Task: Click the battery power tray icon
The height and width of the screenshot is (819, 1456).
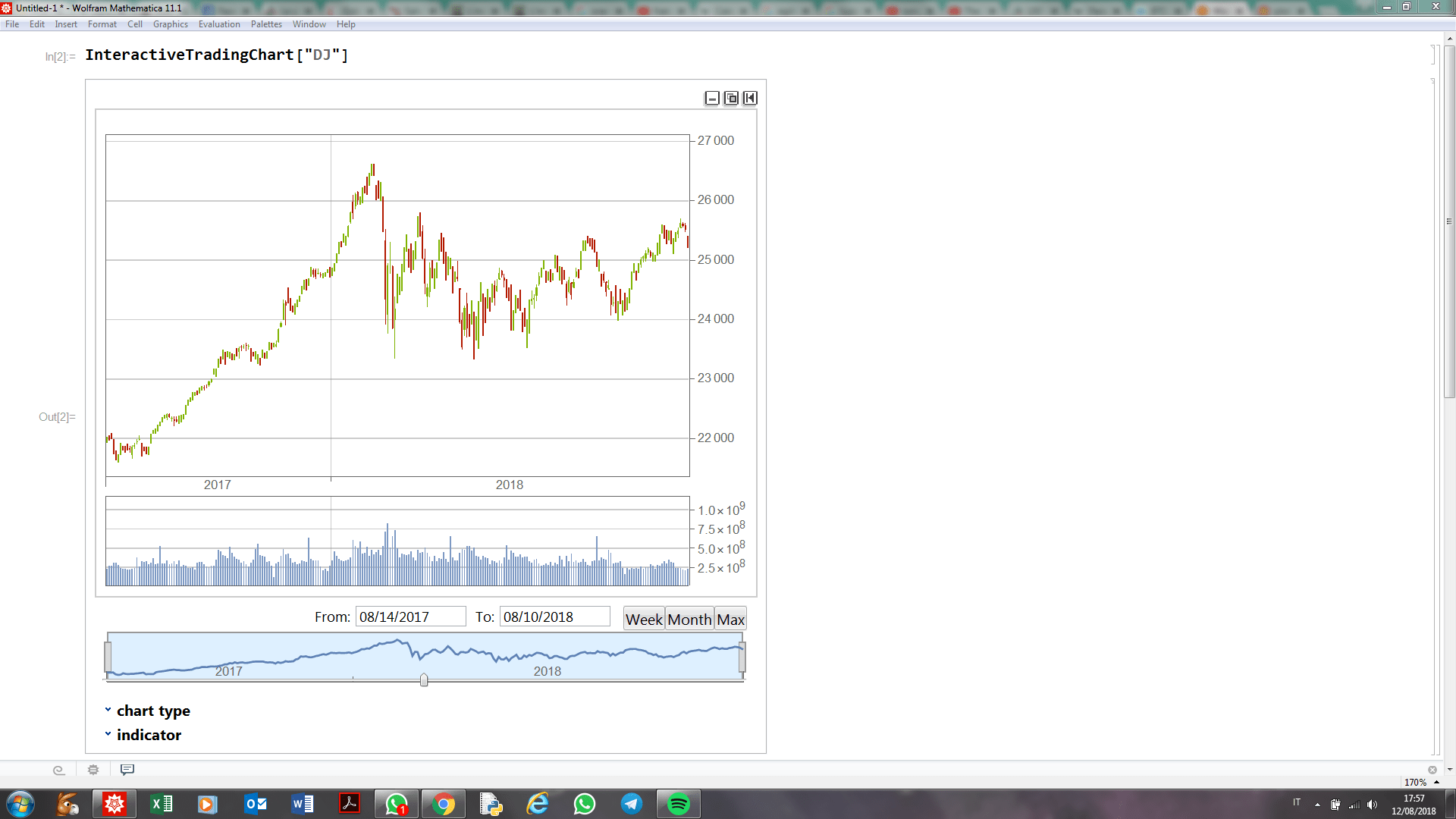Action: click(1335, 805)
